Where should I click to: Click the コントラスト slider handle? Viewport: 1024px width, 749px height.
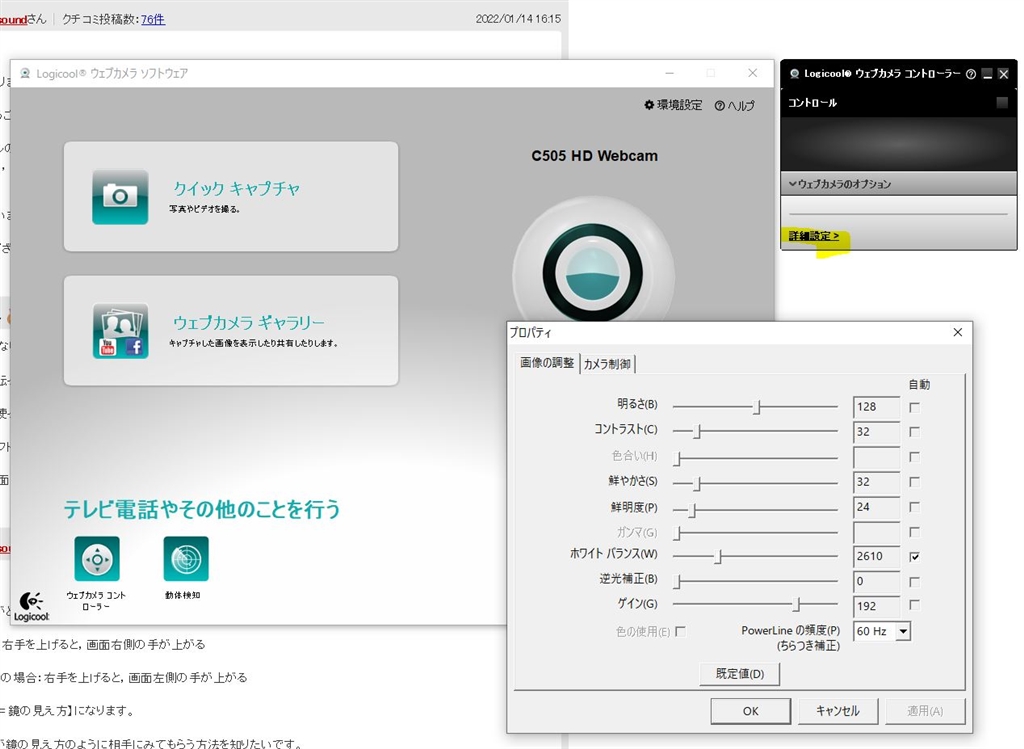click(697, 432)
